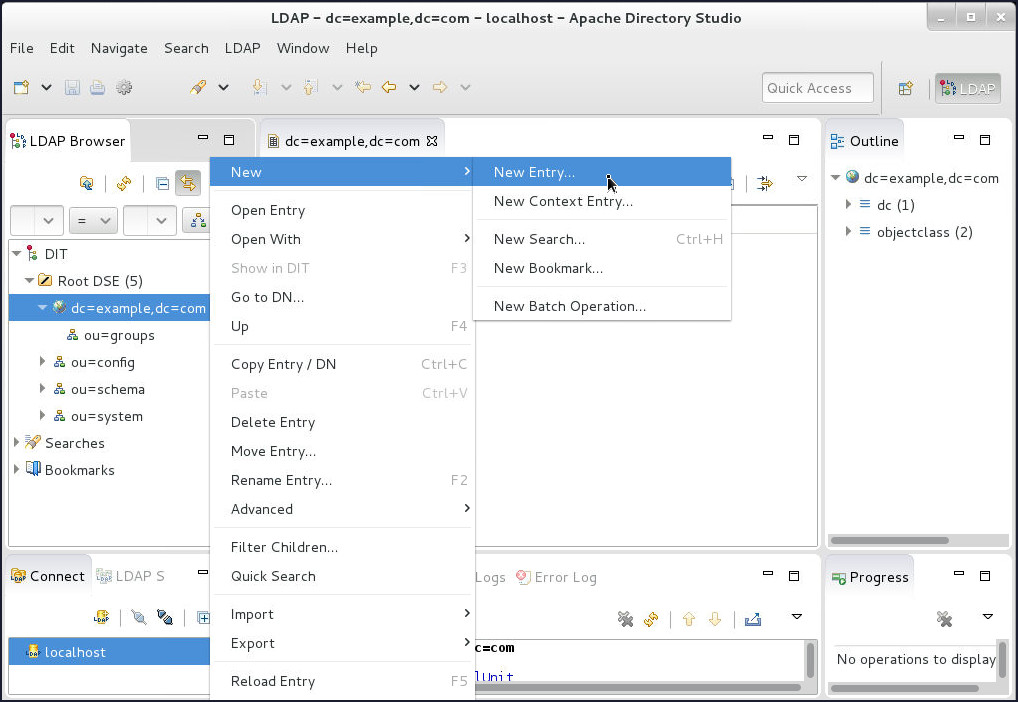Image resolution: width=1018 pixels, height=702 pixels.
Task: Choose New Entry... from the submenu
Action: 602,172
